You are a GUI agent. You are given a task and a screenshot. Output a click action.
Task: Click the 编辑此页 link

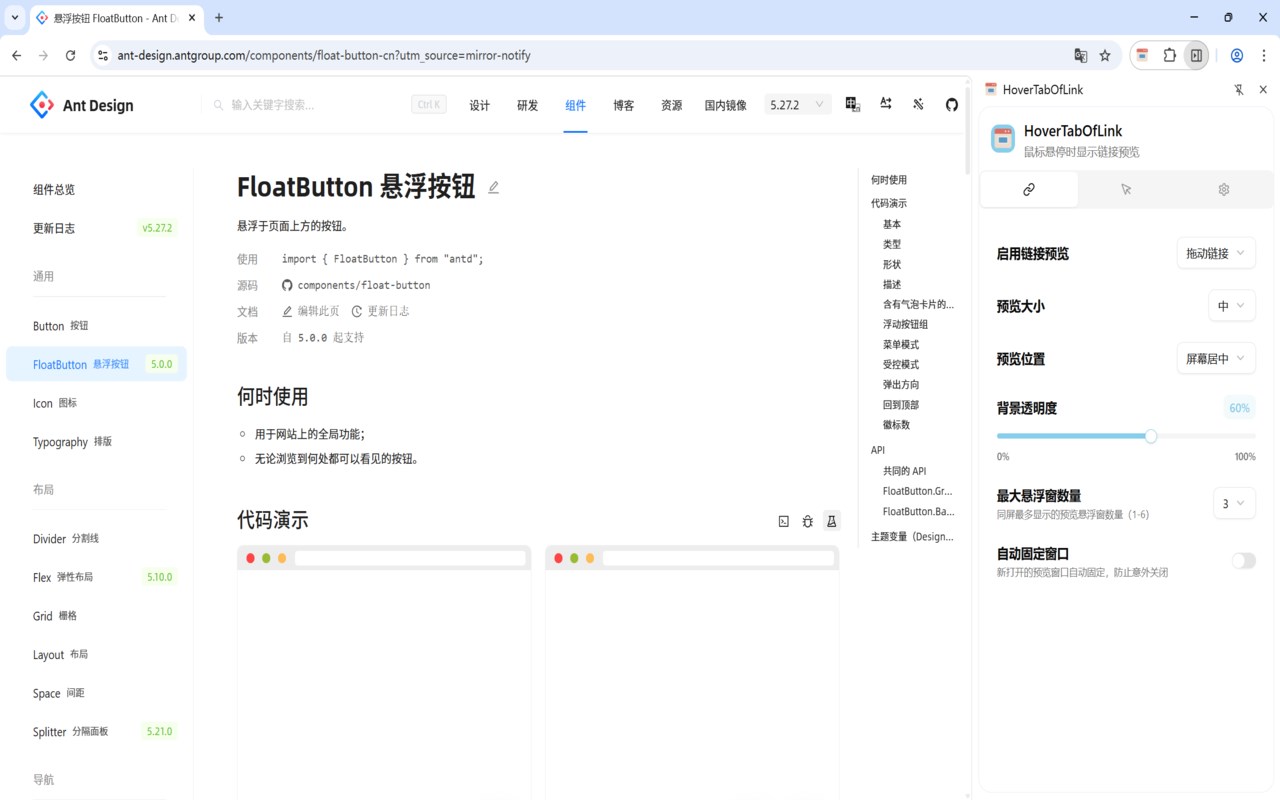pyautogui.click(x=311, y=311)
